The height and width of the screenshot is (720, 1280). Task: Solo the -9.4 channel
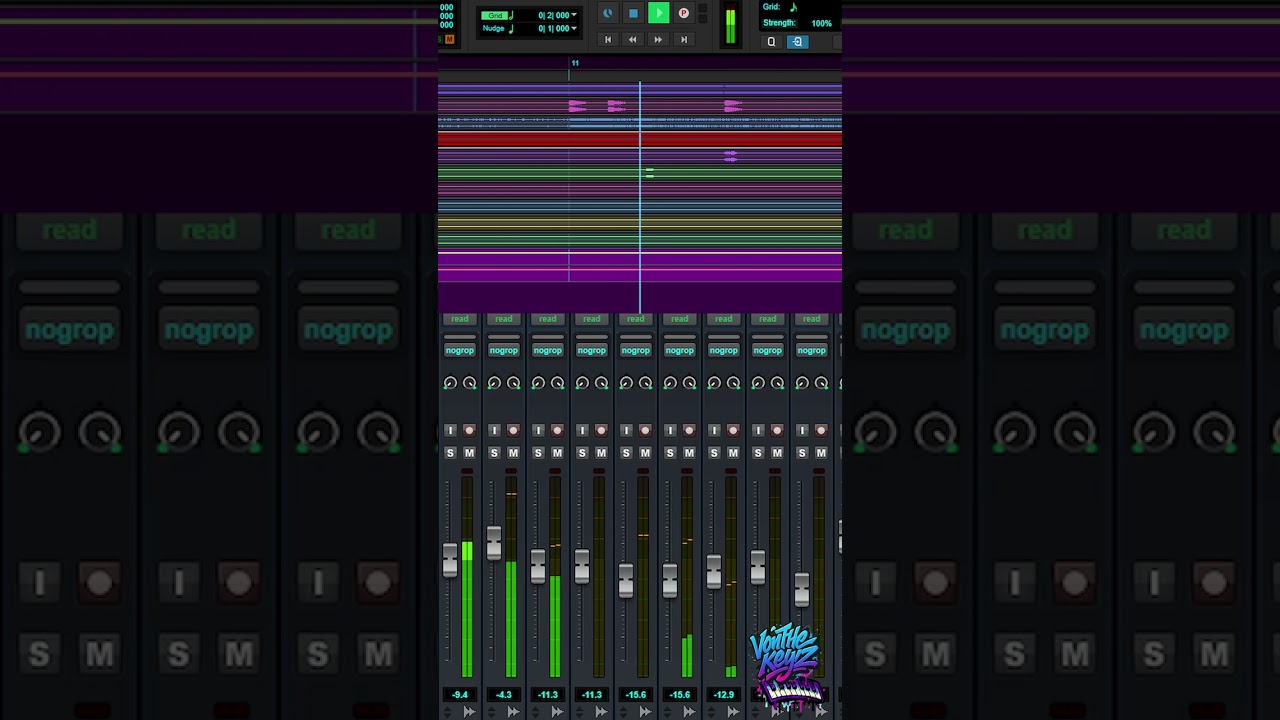click(450, 453)
